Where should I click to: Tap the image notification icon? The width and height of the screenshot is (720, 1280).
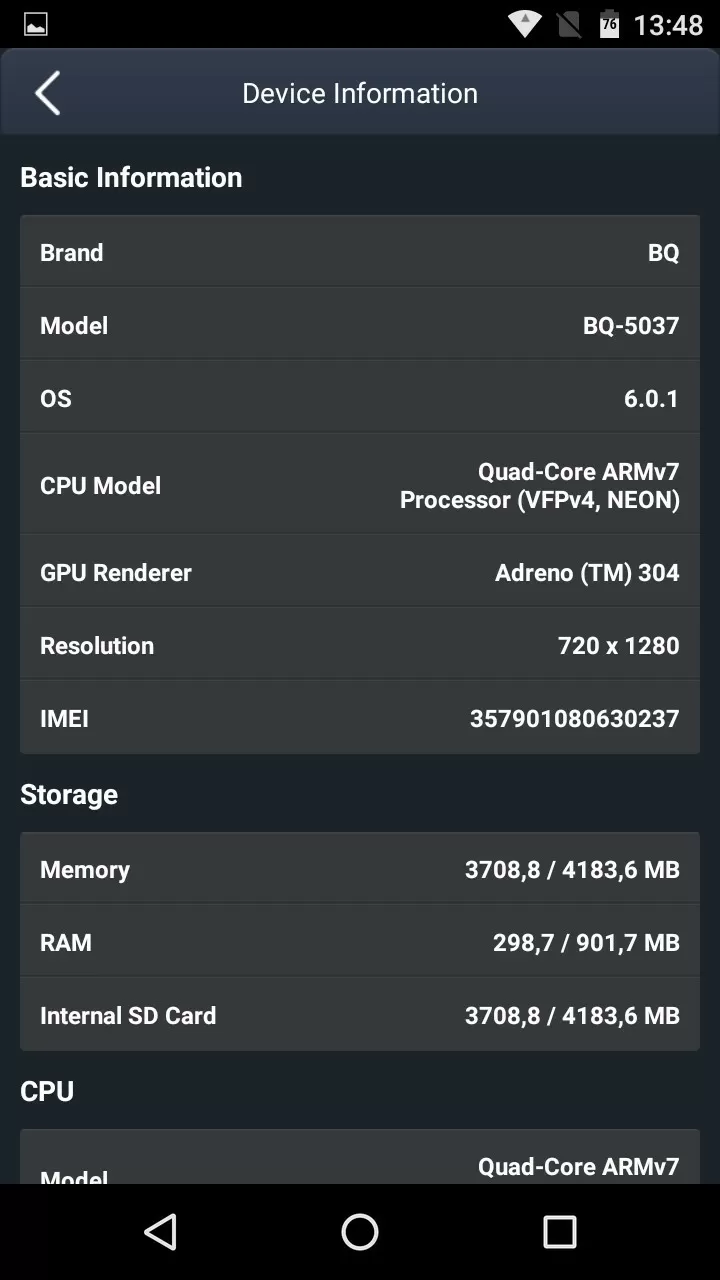(36, 24)
